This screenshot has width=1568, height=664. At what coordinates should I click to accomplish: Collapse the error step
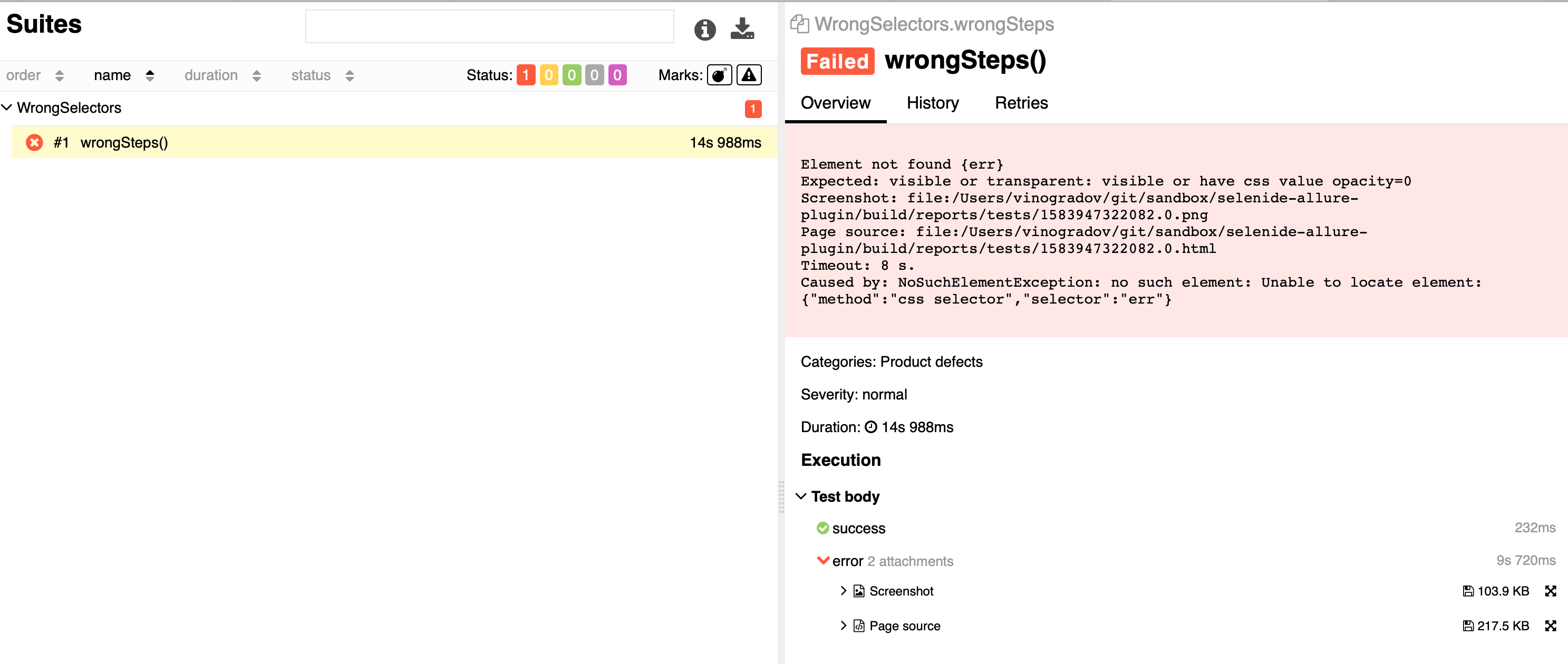click(822, 560)
